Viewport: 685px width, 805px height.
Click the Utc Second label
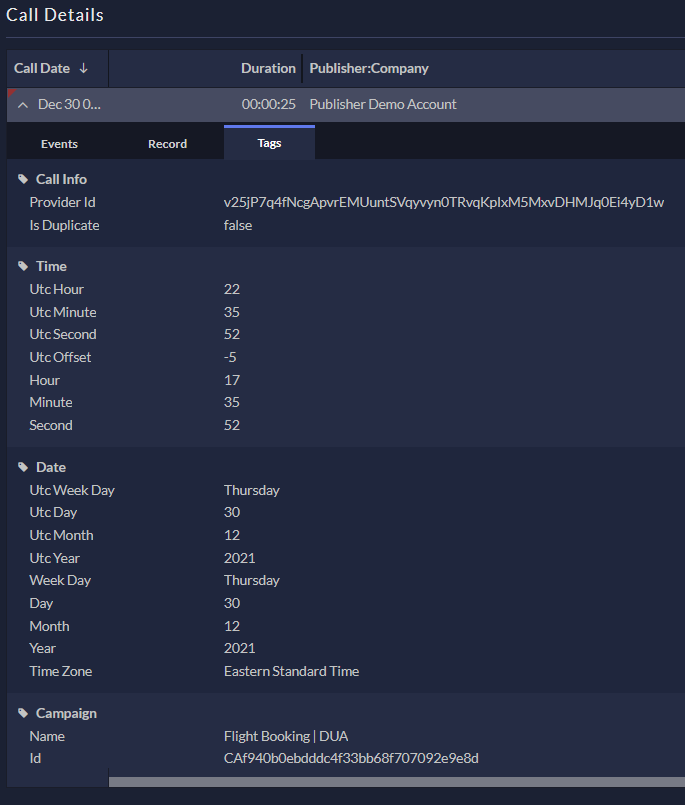click(63, 334)
